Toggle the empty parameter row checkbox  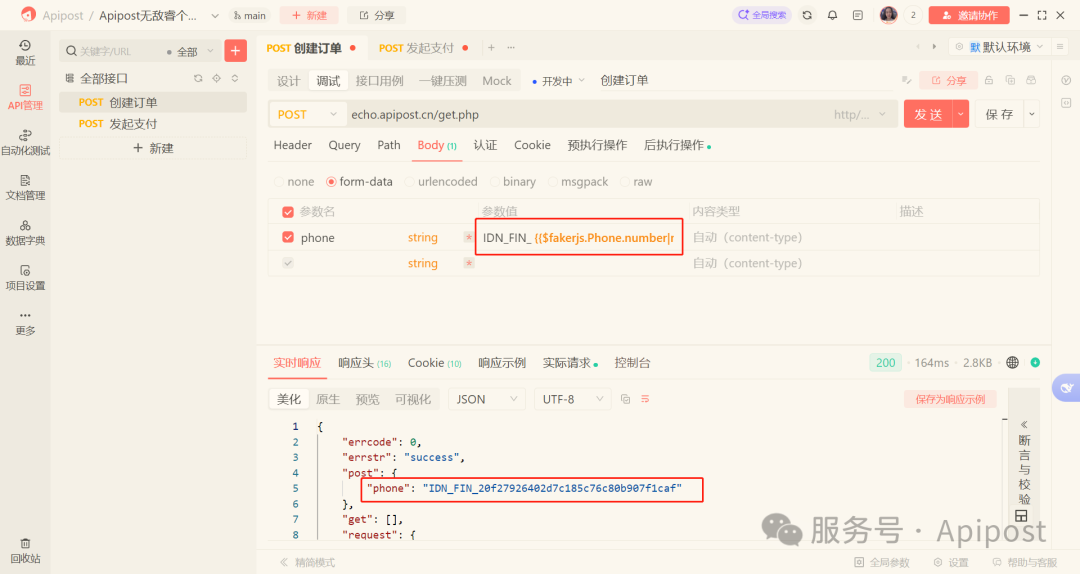(x=288, y=263)
